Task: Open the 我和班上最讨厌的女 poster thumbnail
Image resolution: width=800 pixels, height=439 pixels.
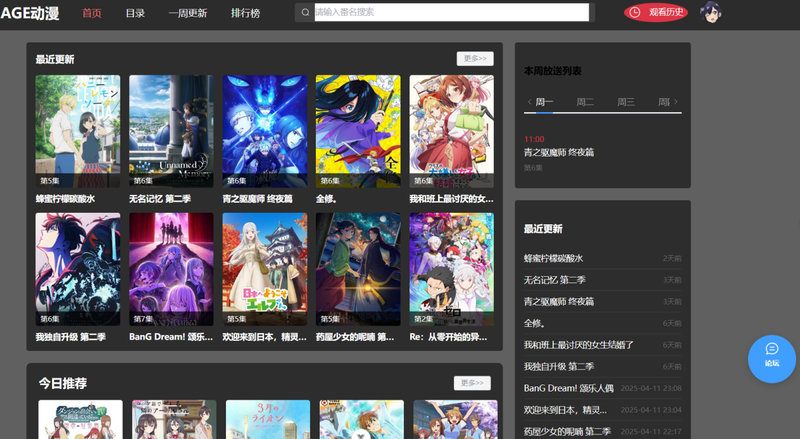Action: 452,131
